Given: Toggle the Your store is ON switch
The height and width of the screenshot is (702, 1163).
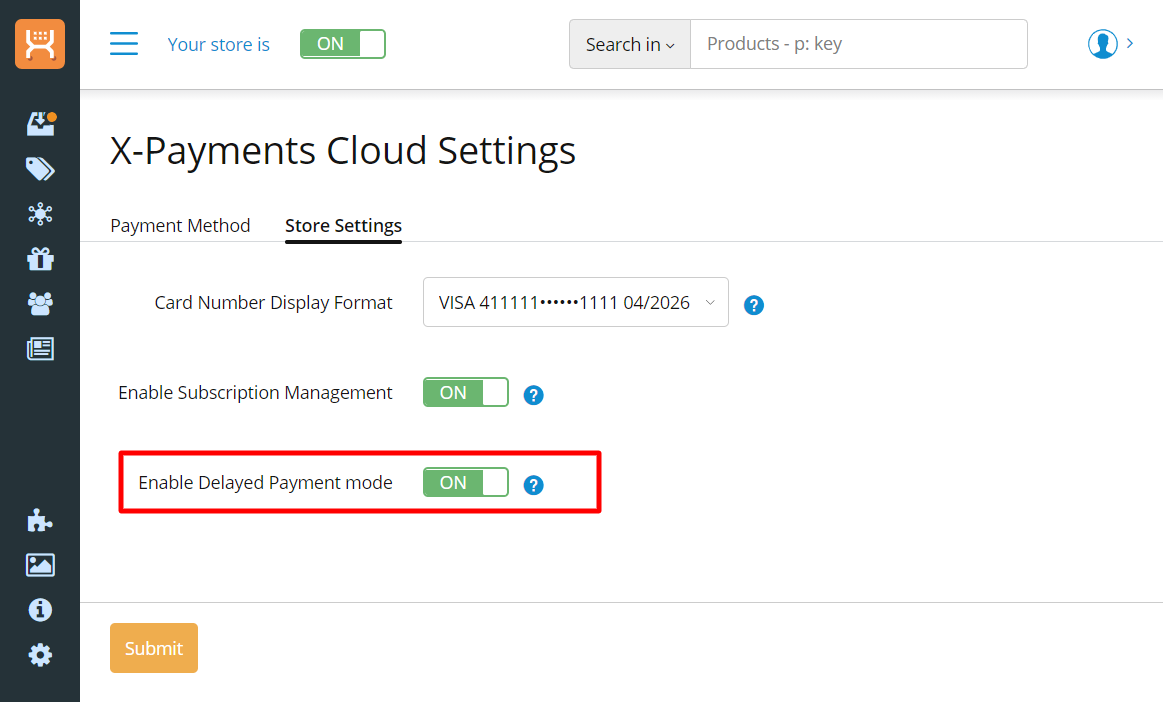Looking at the screenshot, I should click(343, 44).
